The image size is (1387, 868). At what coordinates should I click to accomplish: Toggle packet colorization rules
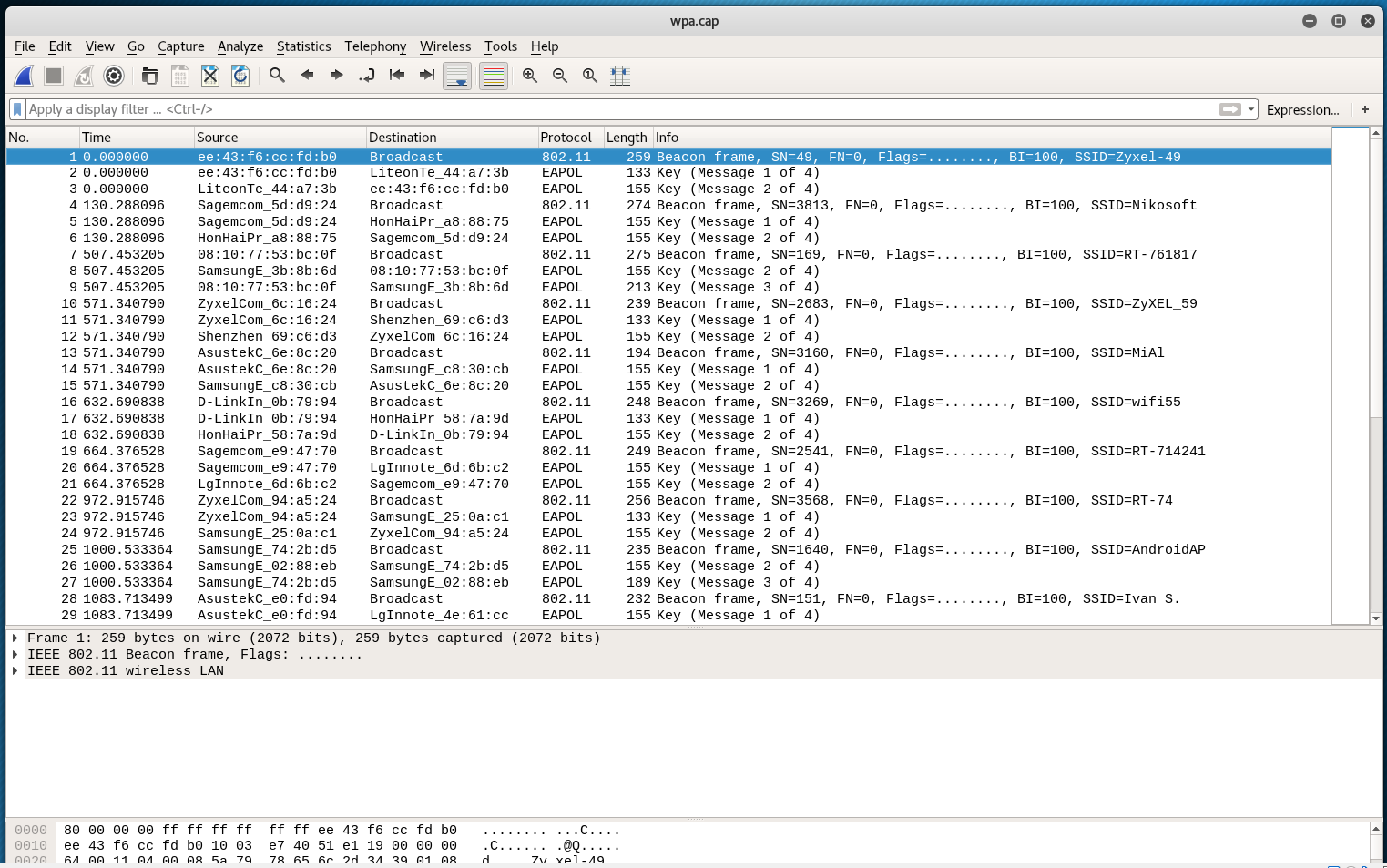point(493,76)
